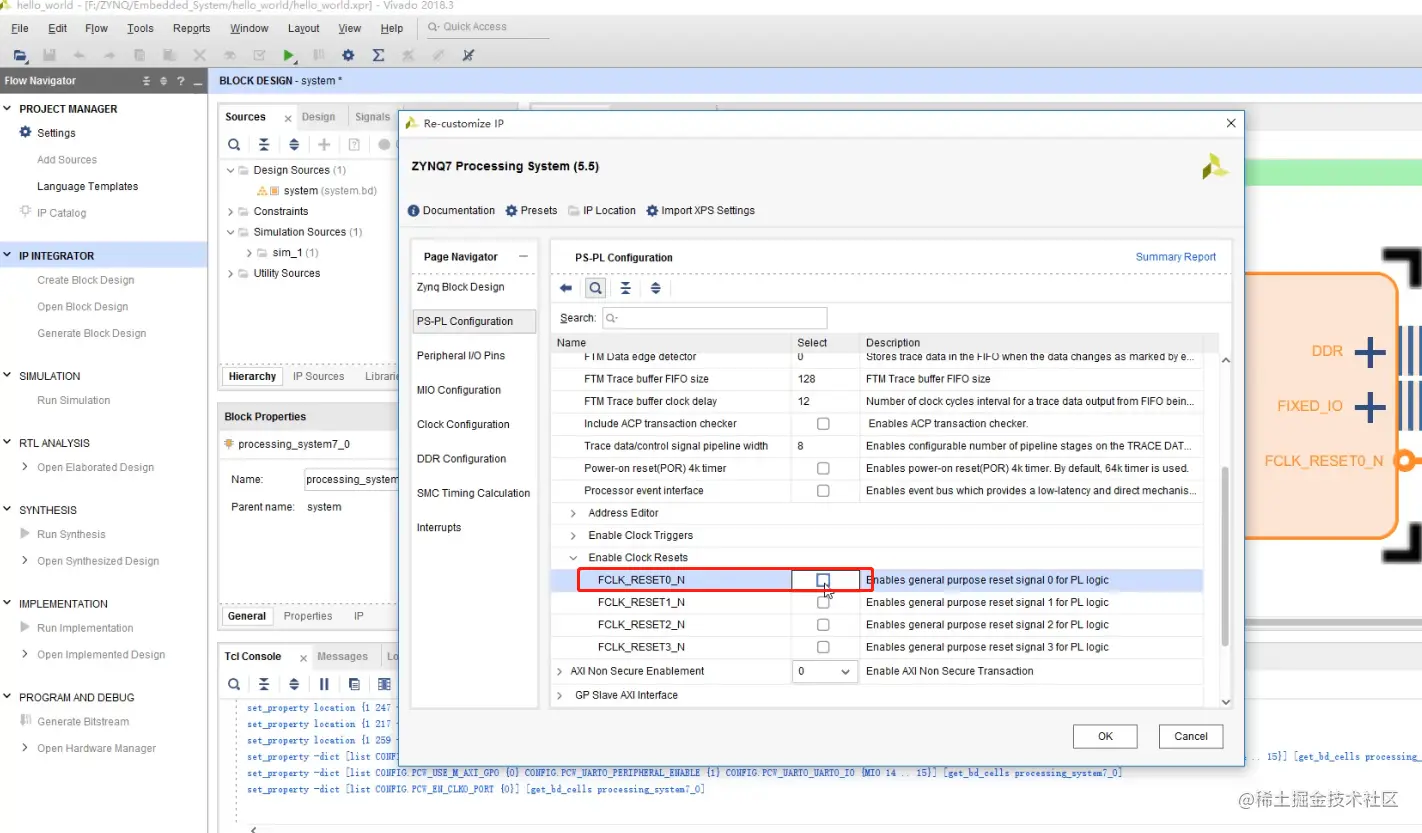1422x833 pixels.
Task: Toggle the search magnifier in PS-PL Configuration toolbar
Action: coord(595,288)
